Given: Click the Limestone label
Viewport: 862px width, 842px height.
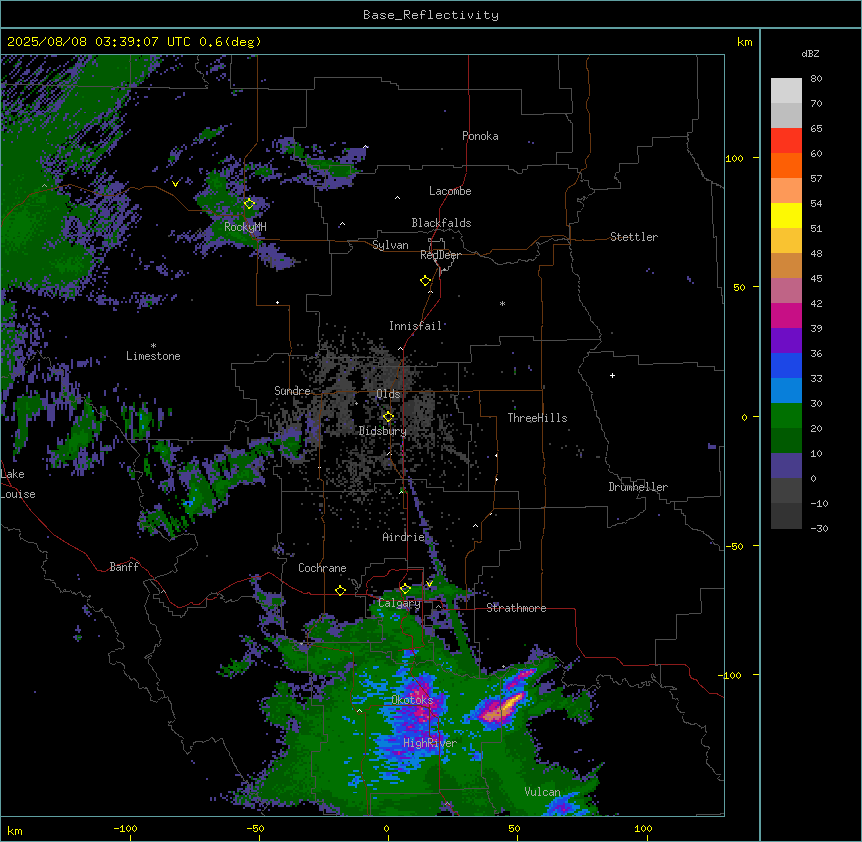Looking at the screenshot, I should click(x=153, y=356).
